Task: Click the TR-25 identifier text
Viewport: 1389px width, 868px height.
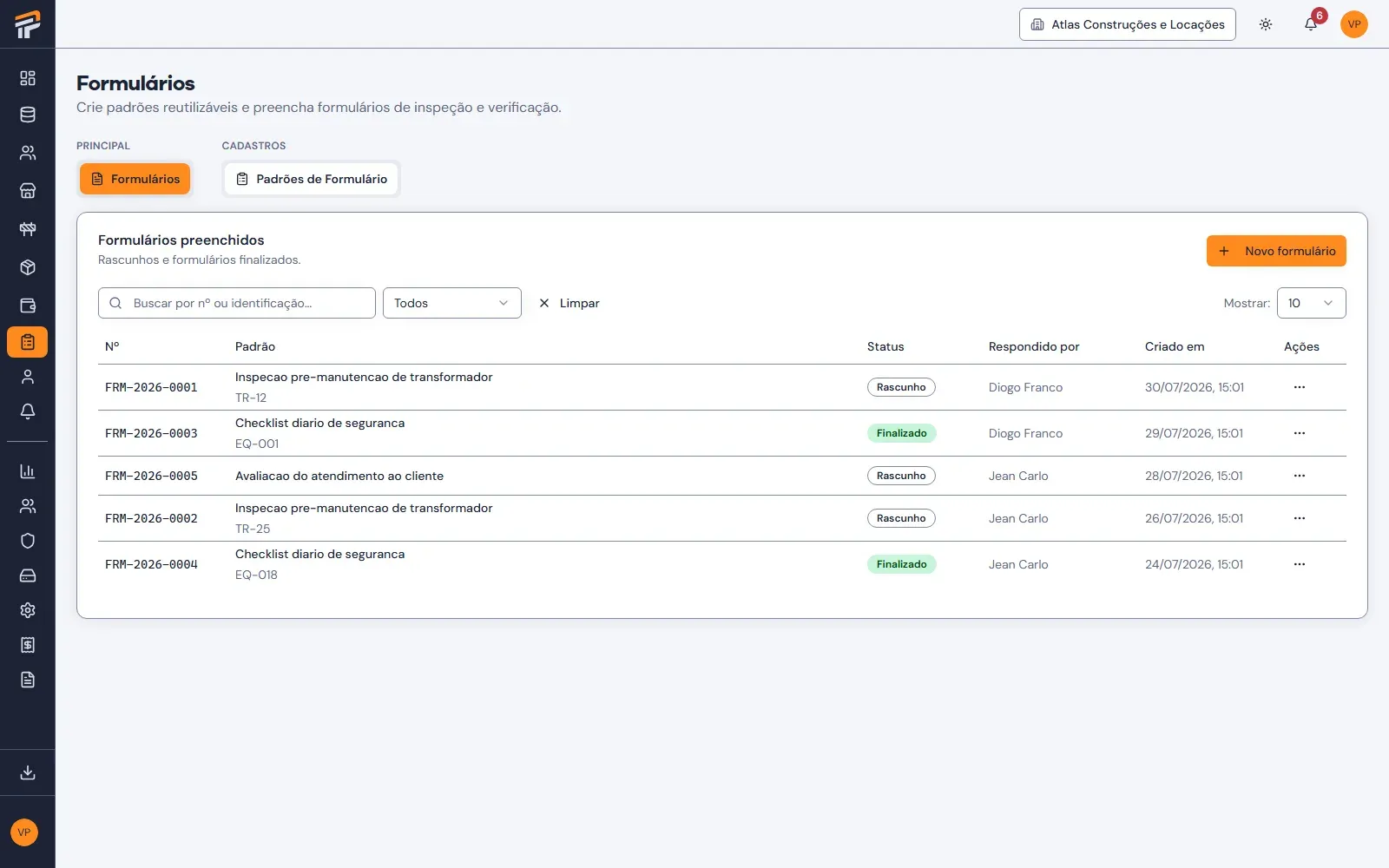Action: (253, 529)
